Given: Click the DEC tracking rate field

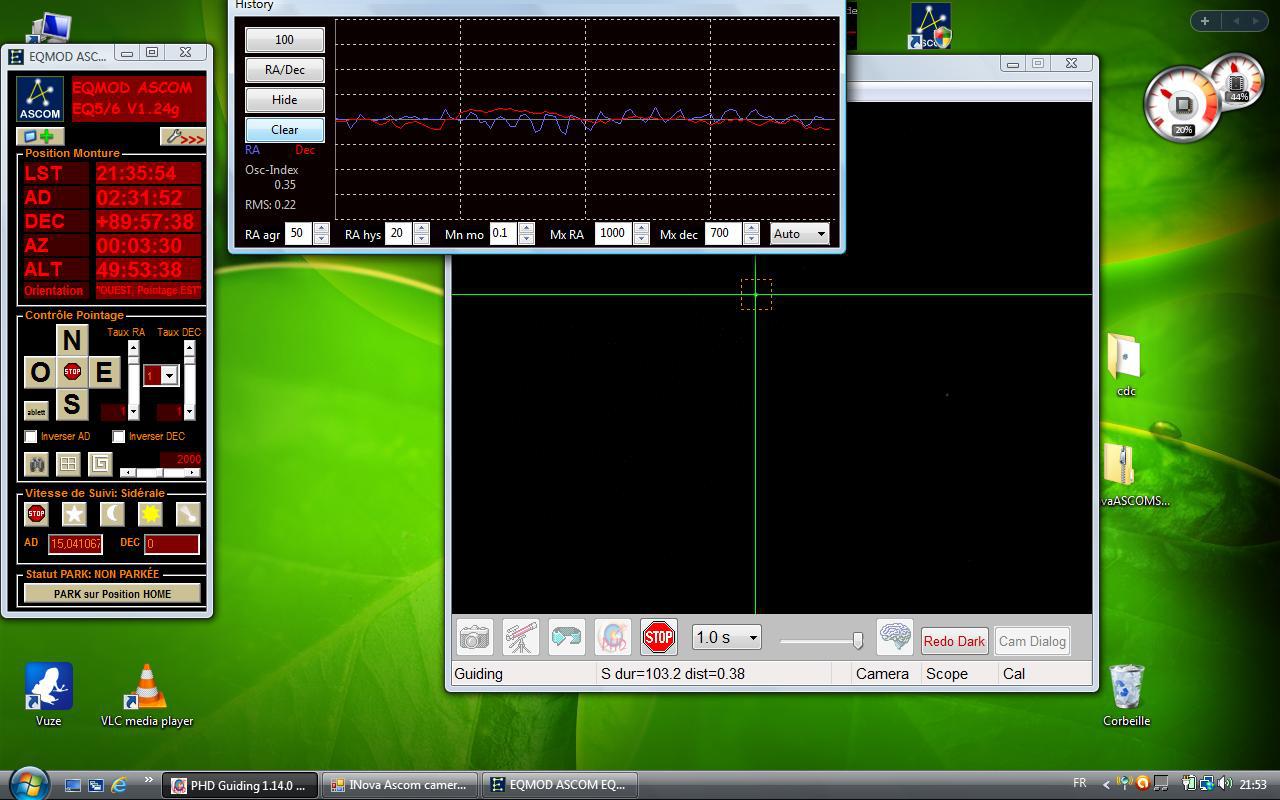Looking at the screenshot, I should click(x=172, y=544).
